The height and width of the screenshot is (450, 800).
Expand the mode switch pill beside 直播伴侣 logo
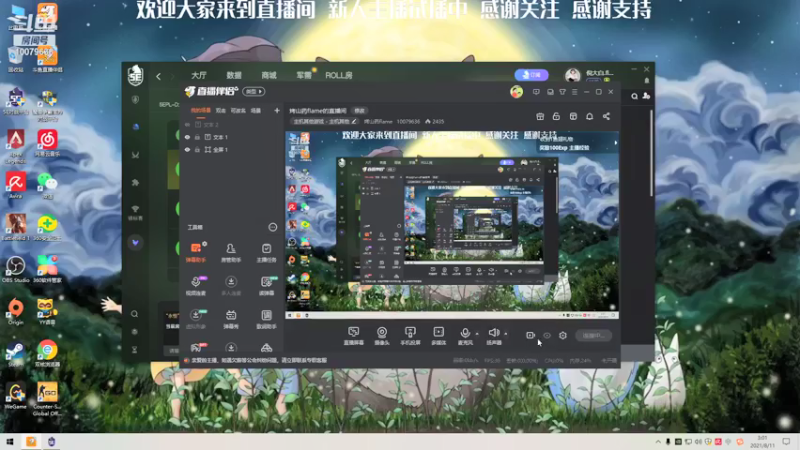[x=254, y=92]
